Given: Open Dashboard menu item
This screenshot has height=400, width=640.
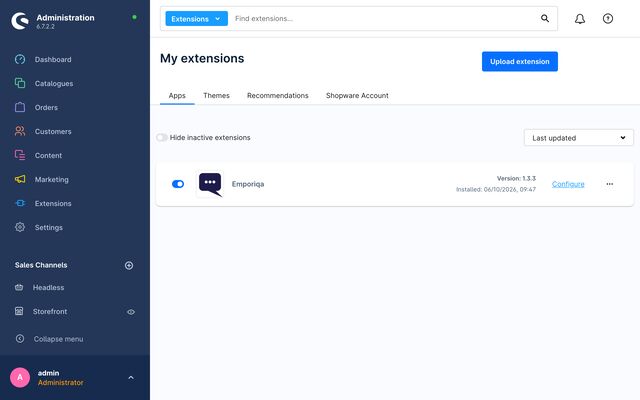Looking at the screenshot, I should click(53, 60).
